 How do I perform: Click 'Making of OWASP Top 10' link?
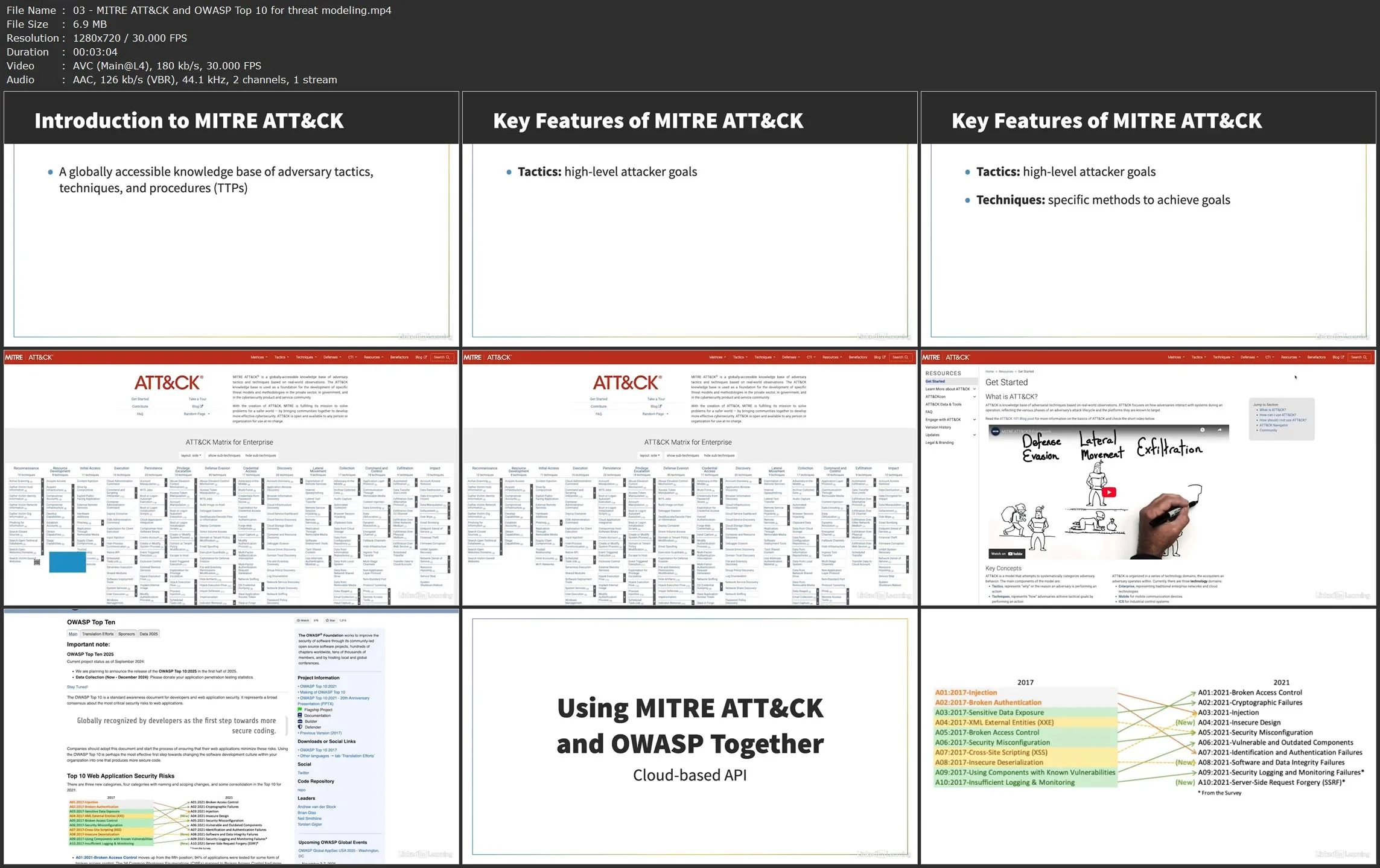323,692
